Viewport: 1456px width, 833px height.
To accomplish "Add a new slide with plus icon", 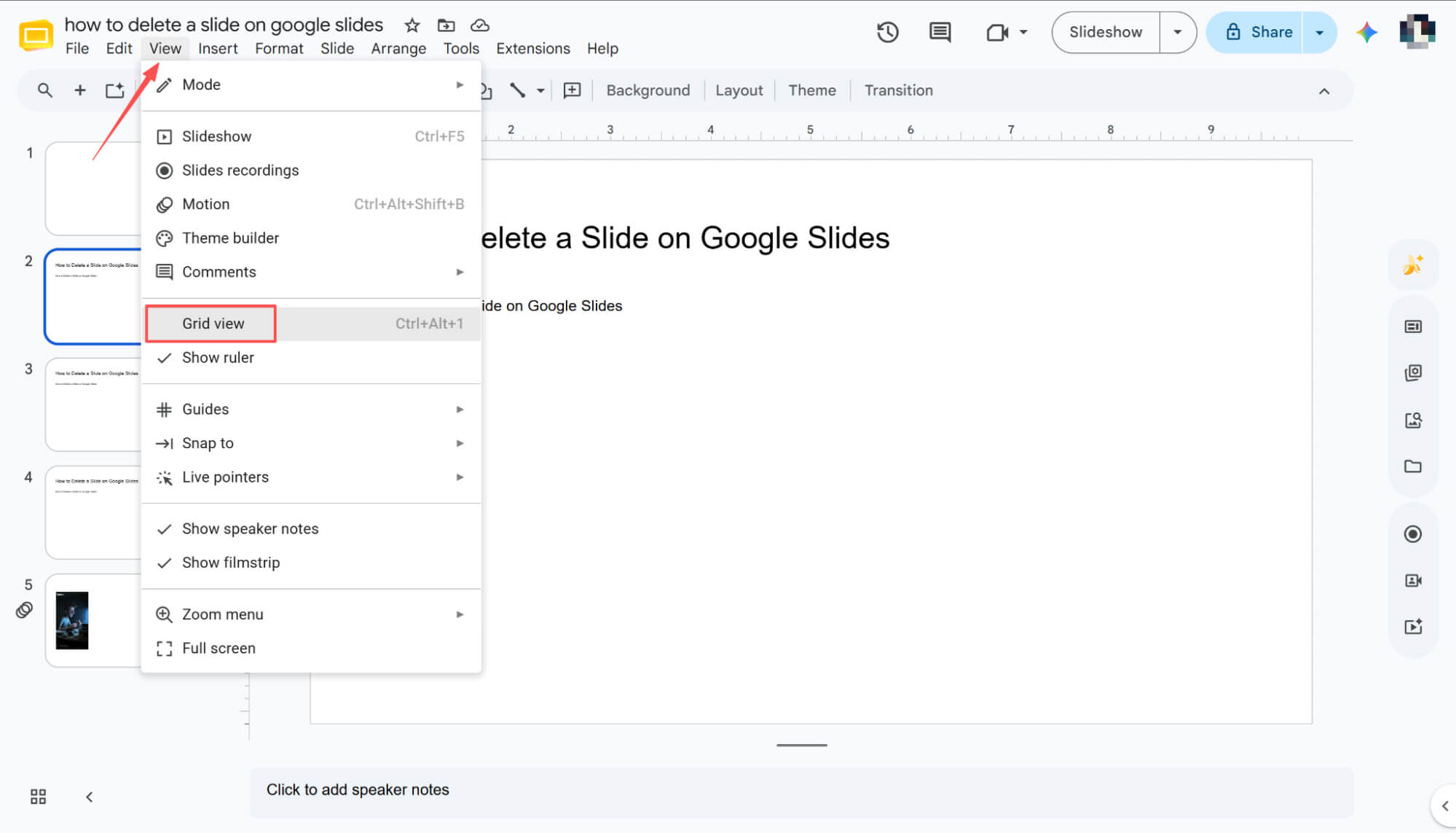I will click(x=80, y=90).
